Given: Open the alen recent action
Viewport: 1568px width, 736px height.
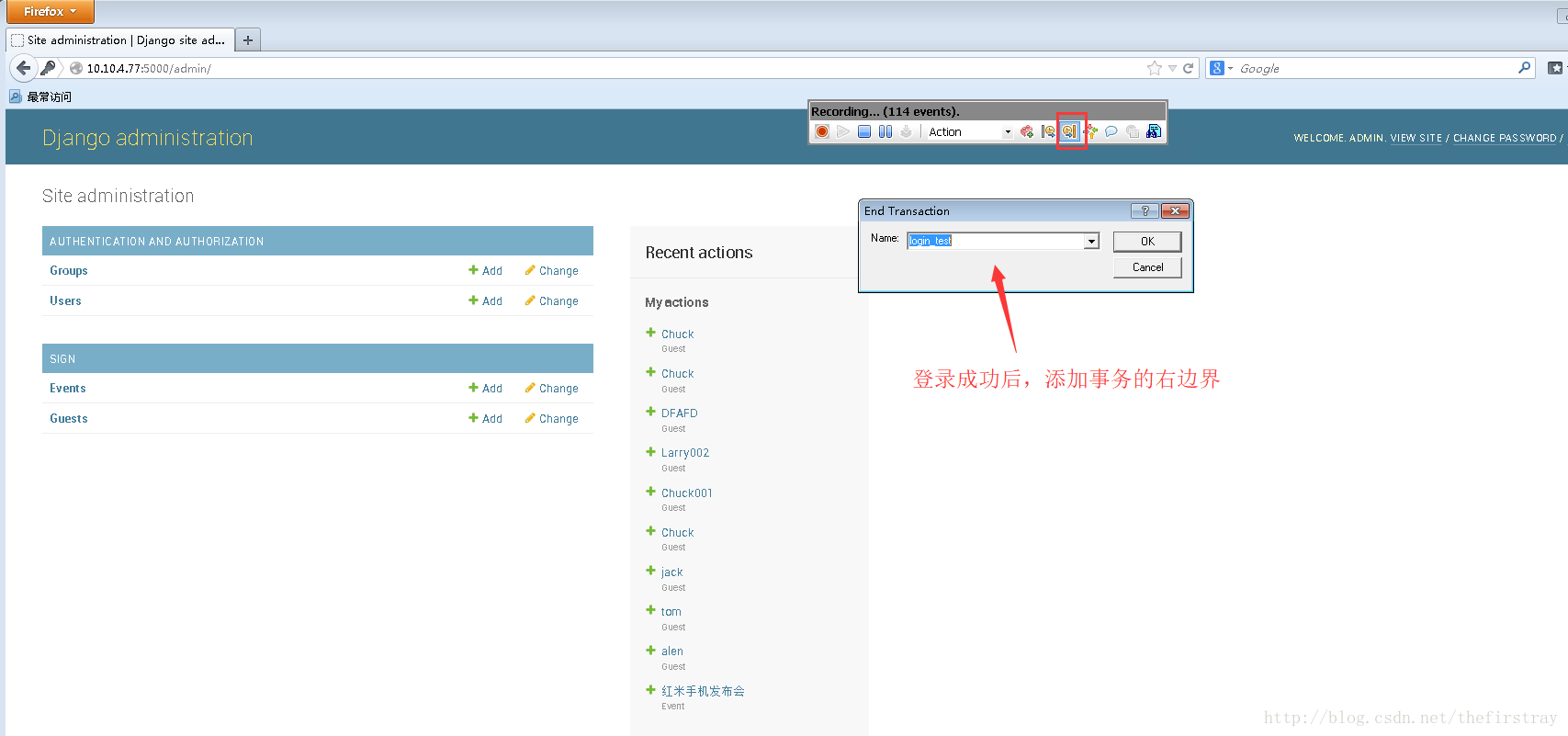Looking at the screenshot, I should 672,651.
